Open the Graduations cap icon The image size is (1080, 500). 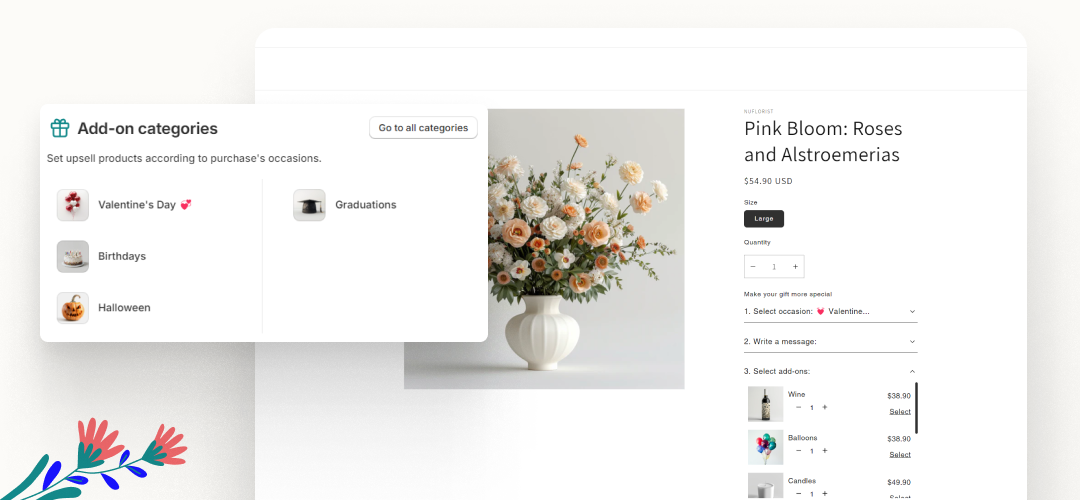(309, 205)
